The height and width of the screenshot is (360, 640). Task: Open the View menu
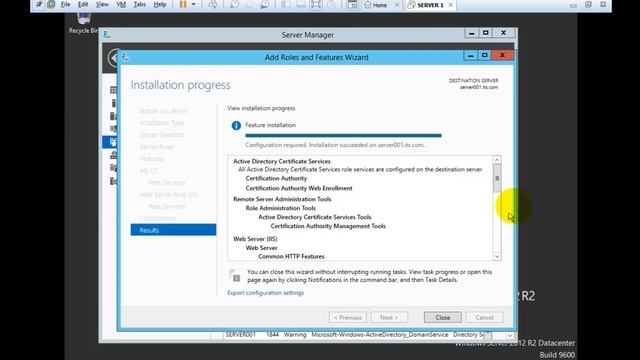pyautogui.click(x=102, y=4)
